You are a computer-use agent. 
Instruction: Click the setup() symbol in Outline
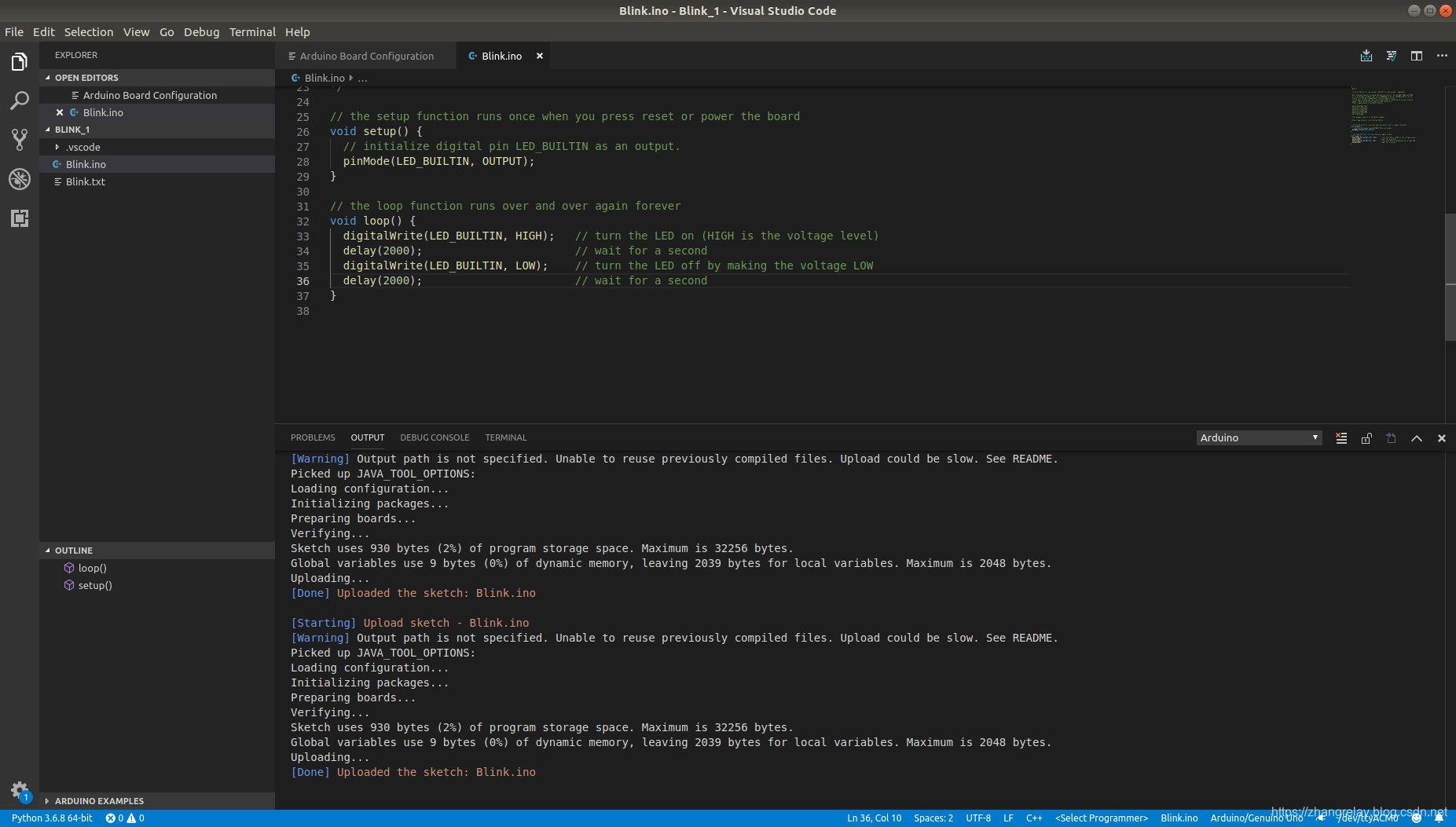click(95, 585)
